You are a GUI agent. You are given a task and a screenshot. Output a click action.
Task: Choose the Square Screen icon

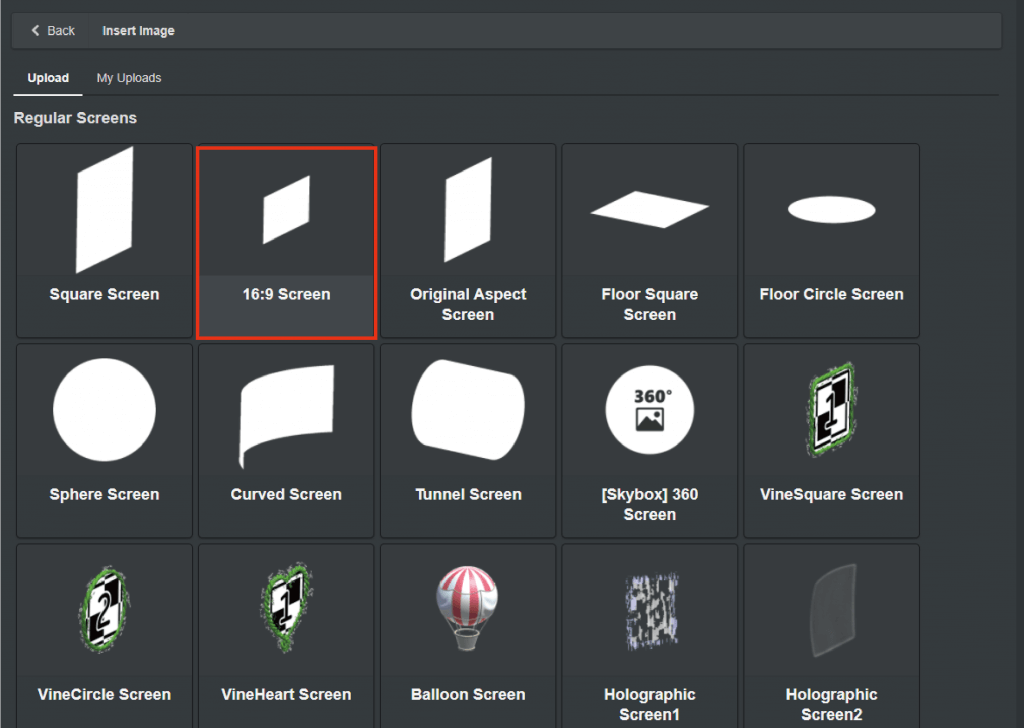coord(104,210)
